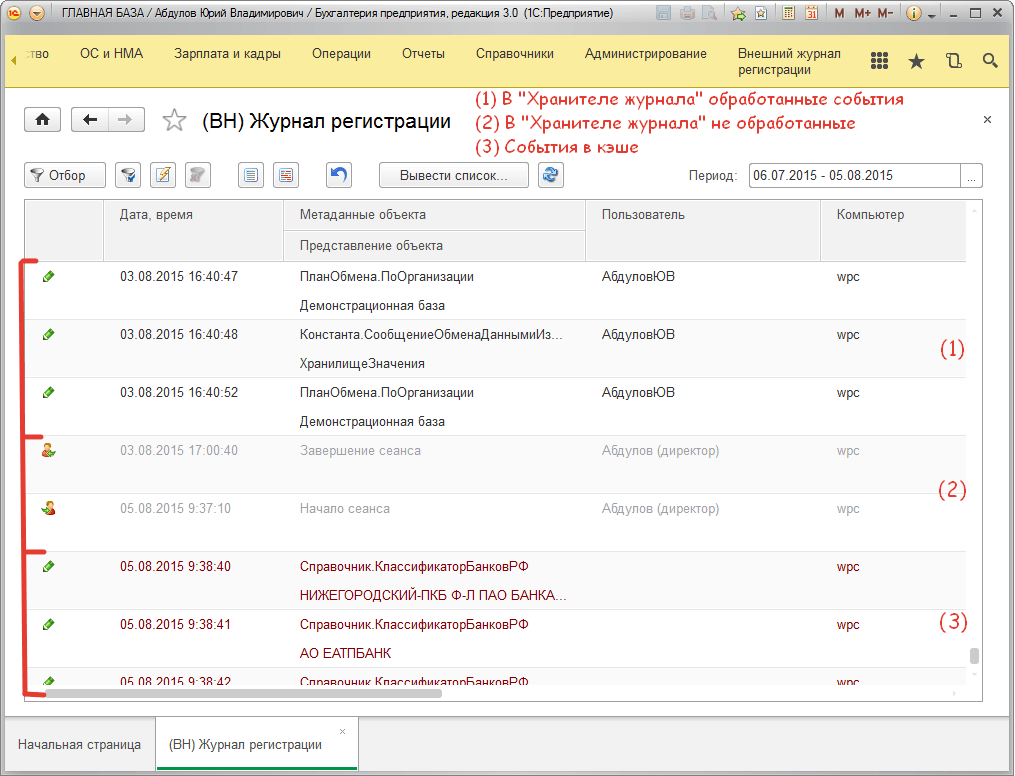Close the (ВН) Журнал регистрации tab
This screenshot has width=1015, height=776.
[x=342, y=731]
